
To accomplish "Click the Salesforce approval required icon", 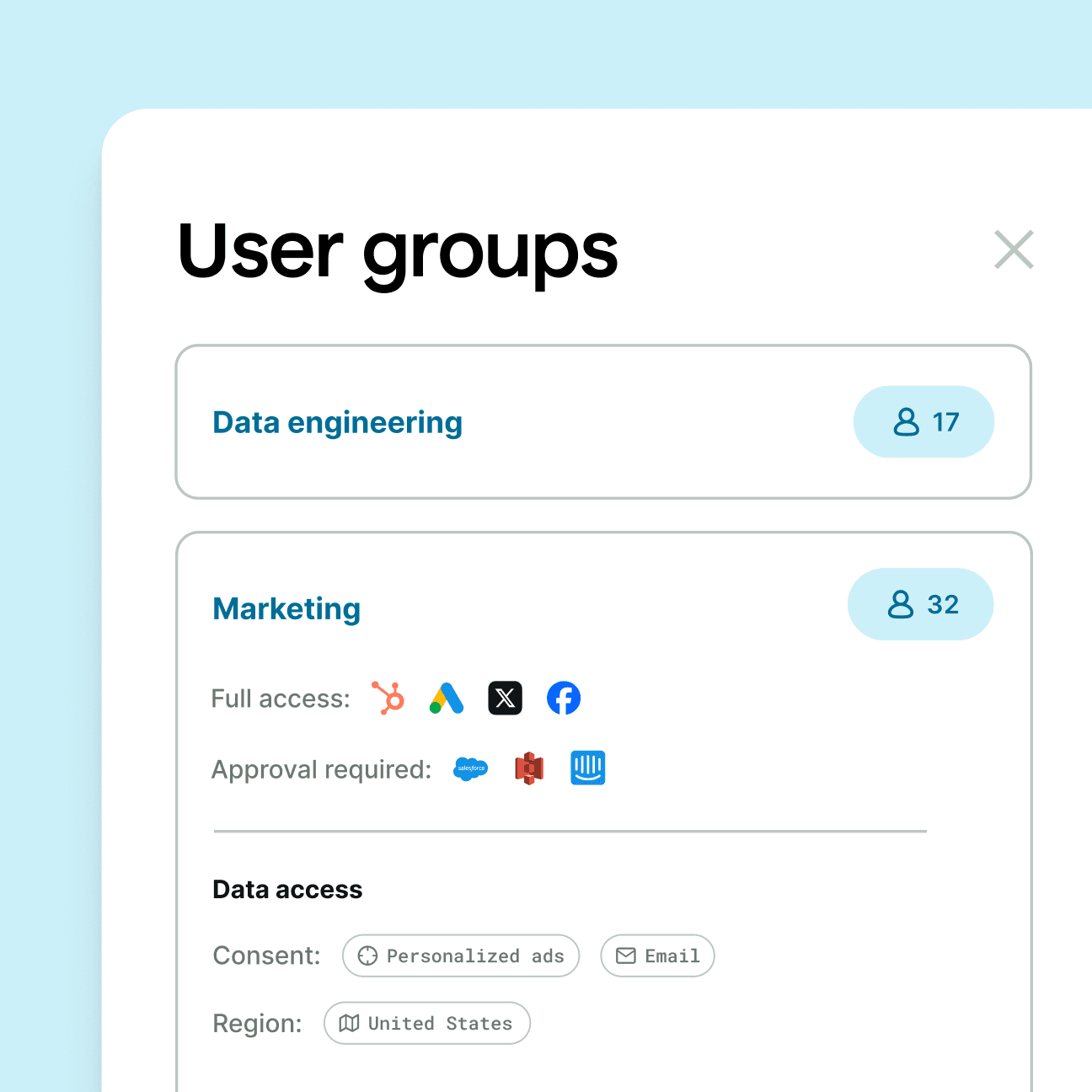I will click(x=469, y=768).
